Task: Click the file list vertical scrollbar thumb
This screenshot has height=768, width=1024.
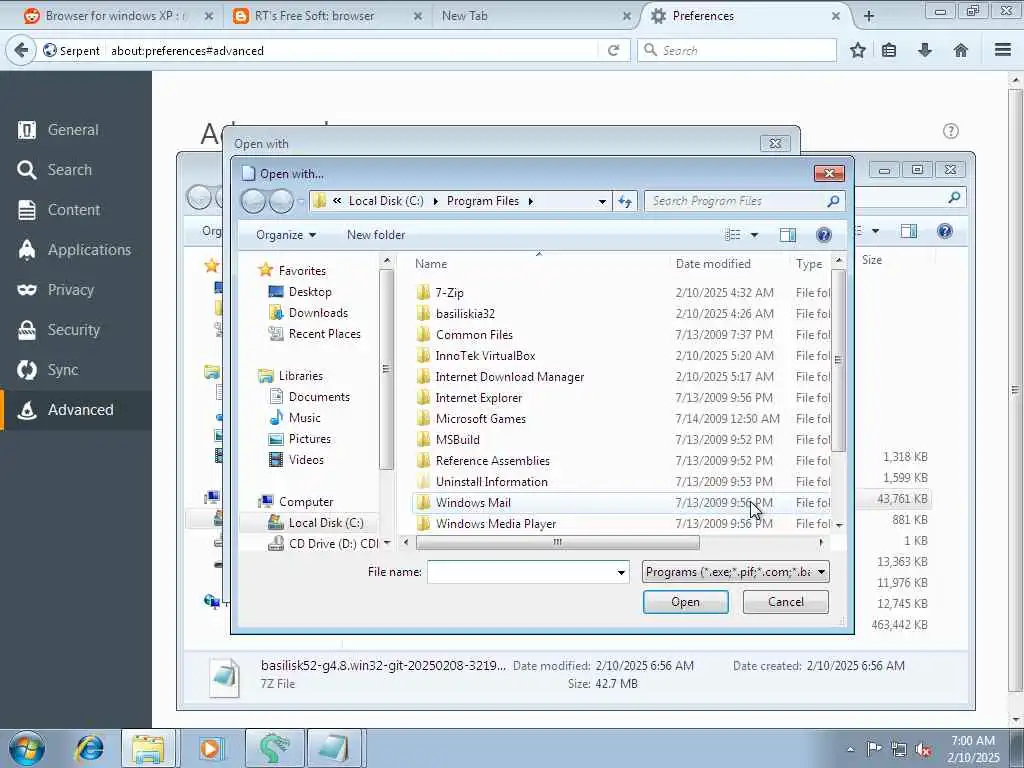Action: pyautogui.click(x=839, y=360)
